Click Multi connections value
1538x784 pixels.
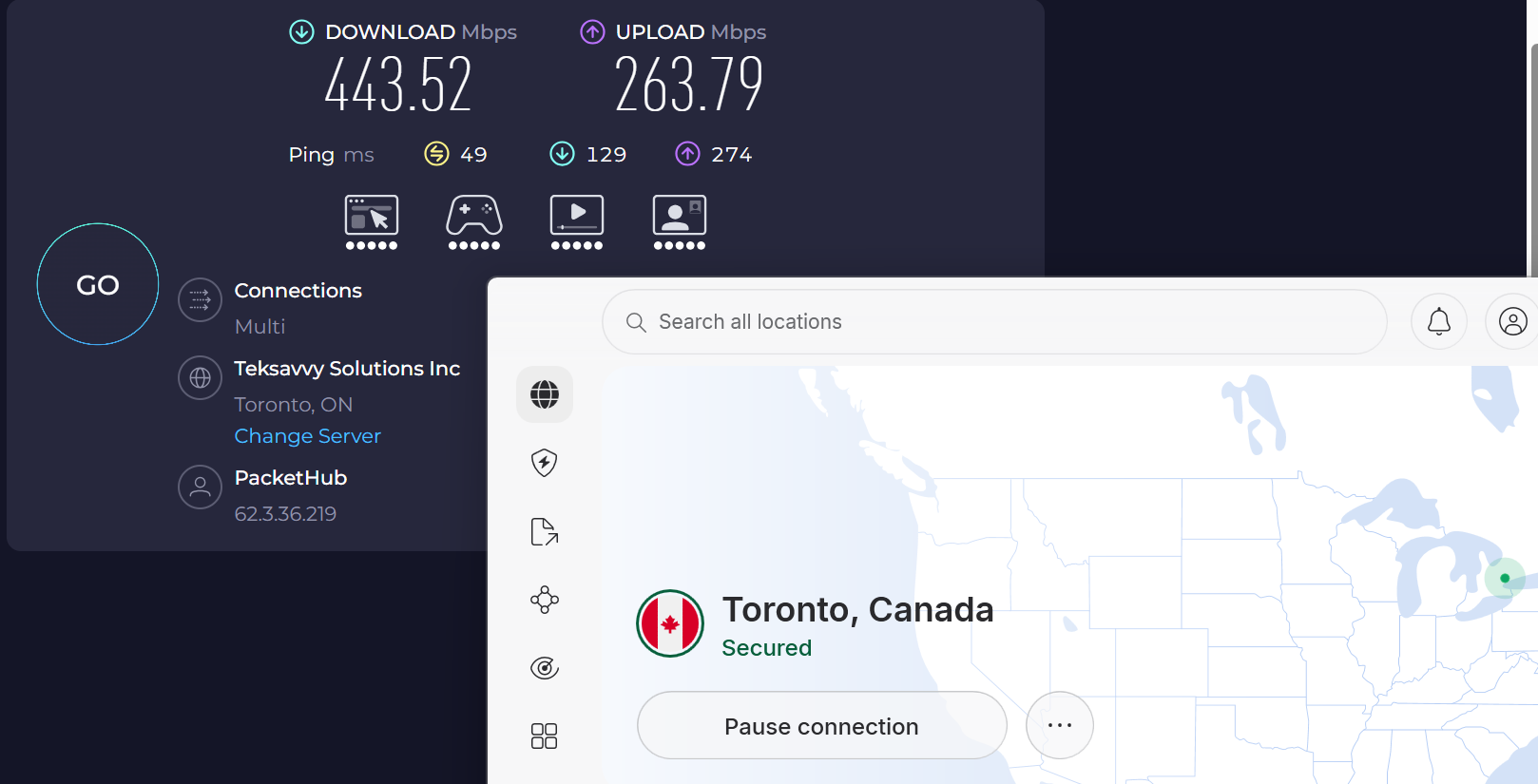tap(260, 327)
